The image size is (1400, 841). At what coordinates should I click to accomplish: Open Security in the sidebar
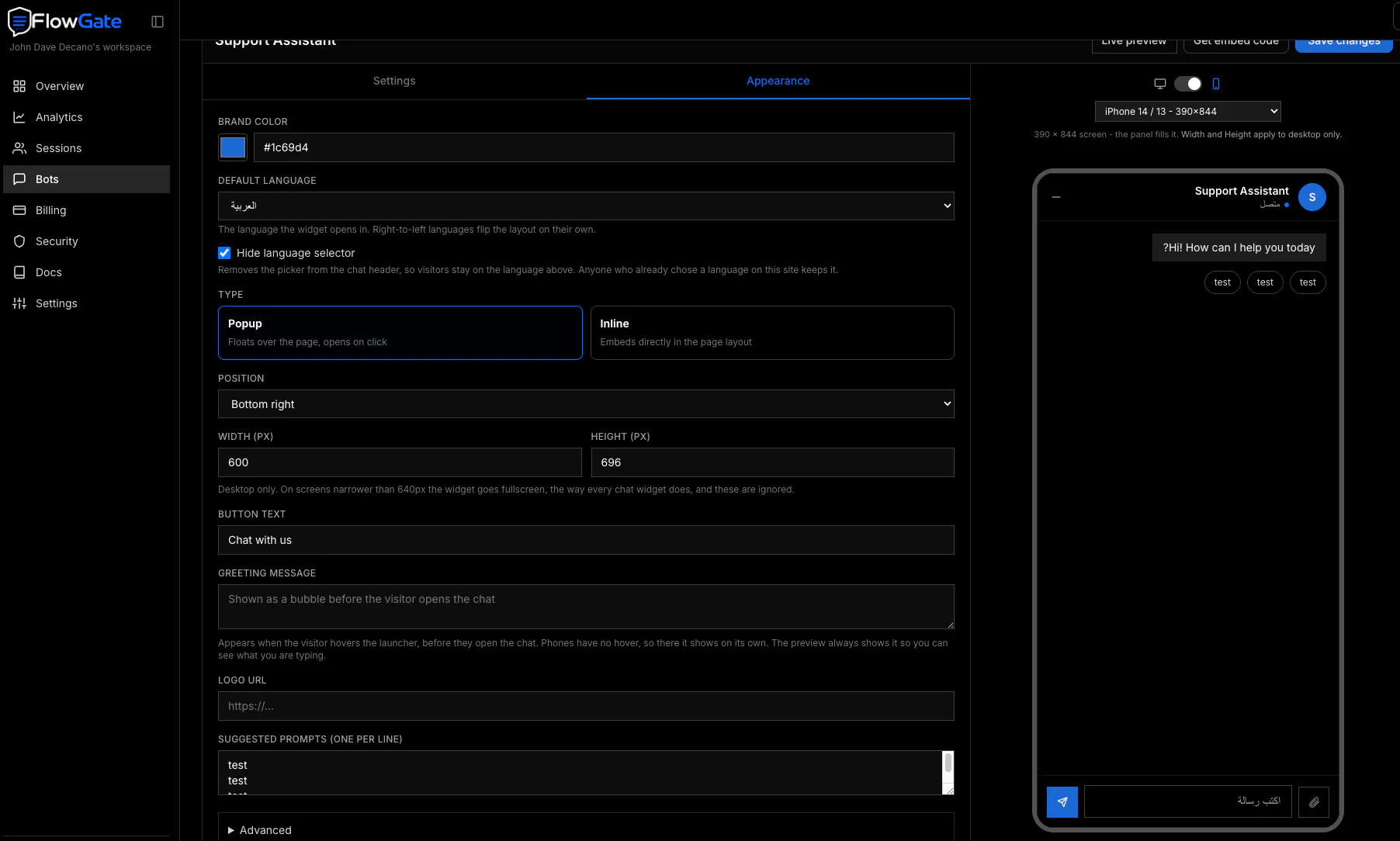coord(87,241)
